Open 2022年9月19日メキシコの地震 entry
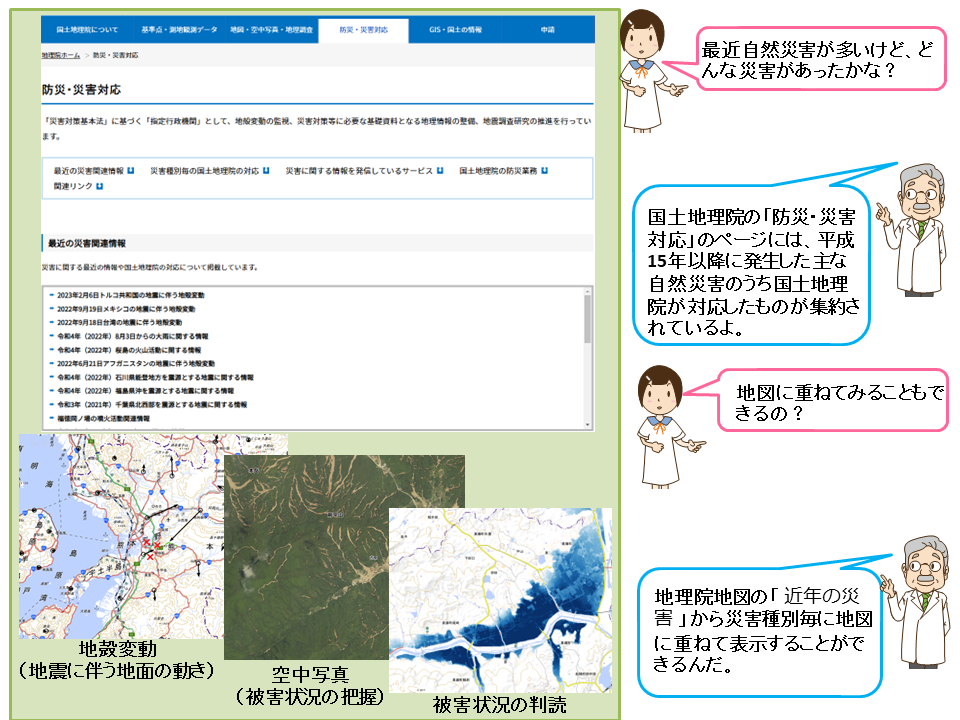Screen dimensions: 960x720 [126, 309]
